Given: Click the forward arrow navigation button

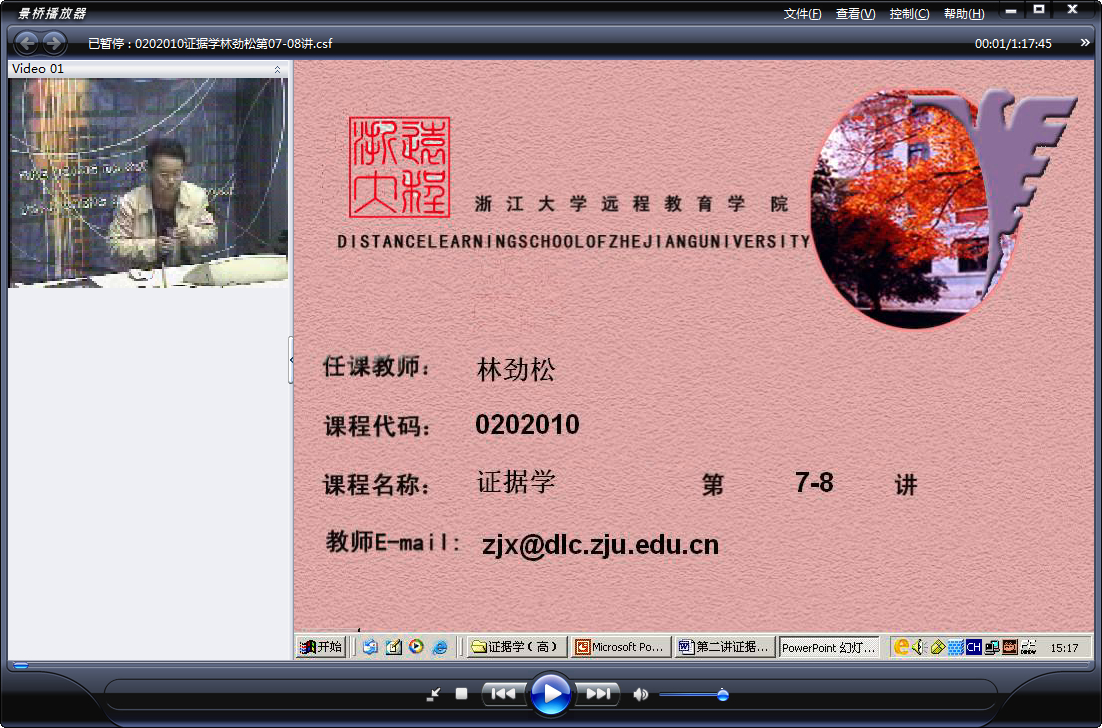Looking at the screenshot, I should point(54,43).
